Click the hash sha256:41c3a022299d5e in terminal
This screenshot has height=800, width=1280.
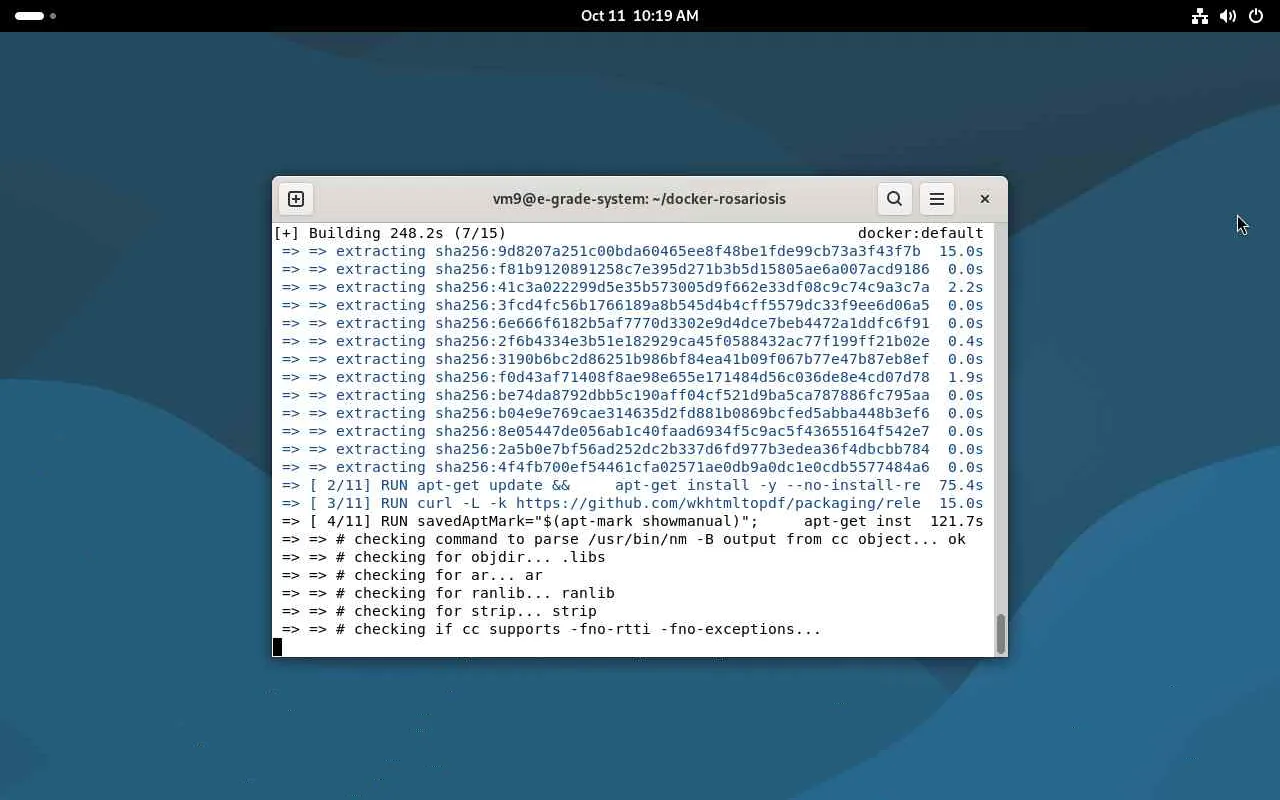tap(682, 287)
